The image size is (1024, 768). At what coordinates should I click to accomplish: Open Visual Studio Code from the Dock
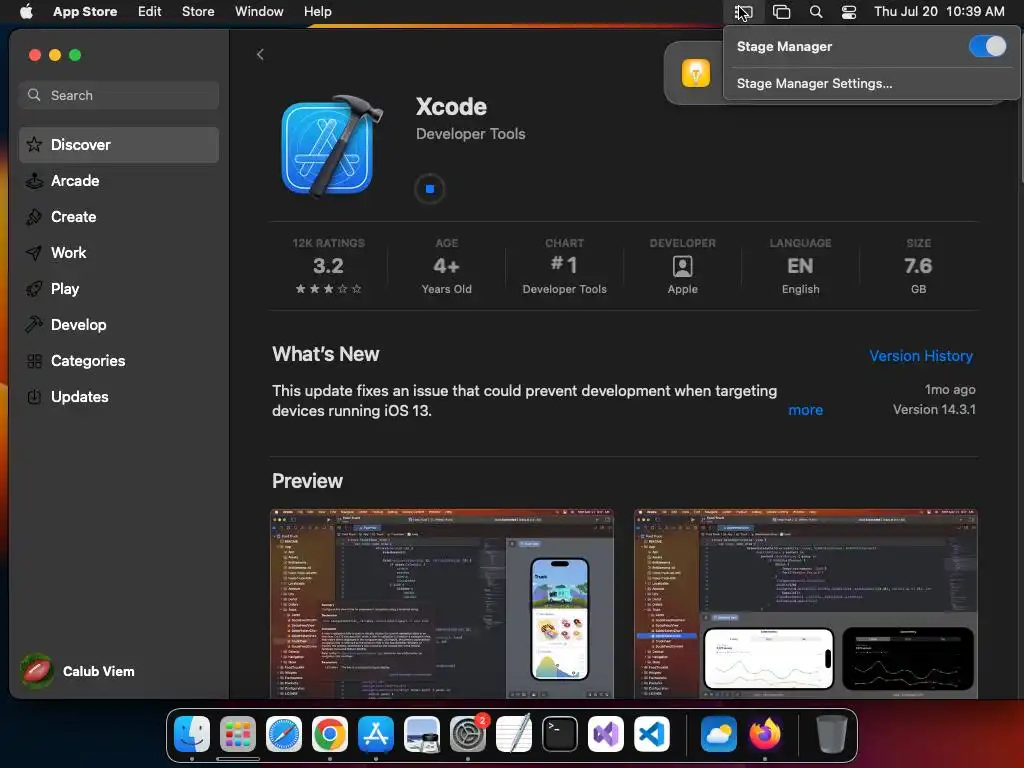point(652,734)
